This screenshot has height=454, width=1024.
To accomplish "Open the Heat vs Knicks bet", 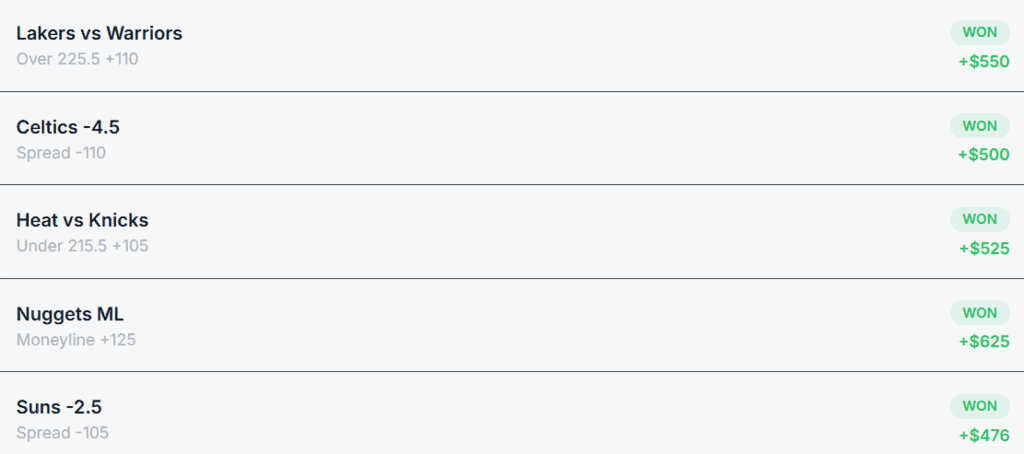I will point(82,220).
